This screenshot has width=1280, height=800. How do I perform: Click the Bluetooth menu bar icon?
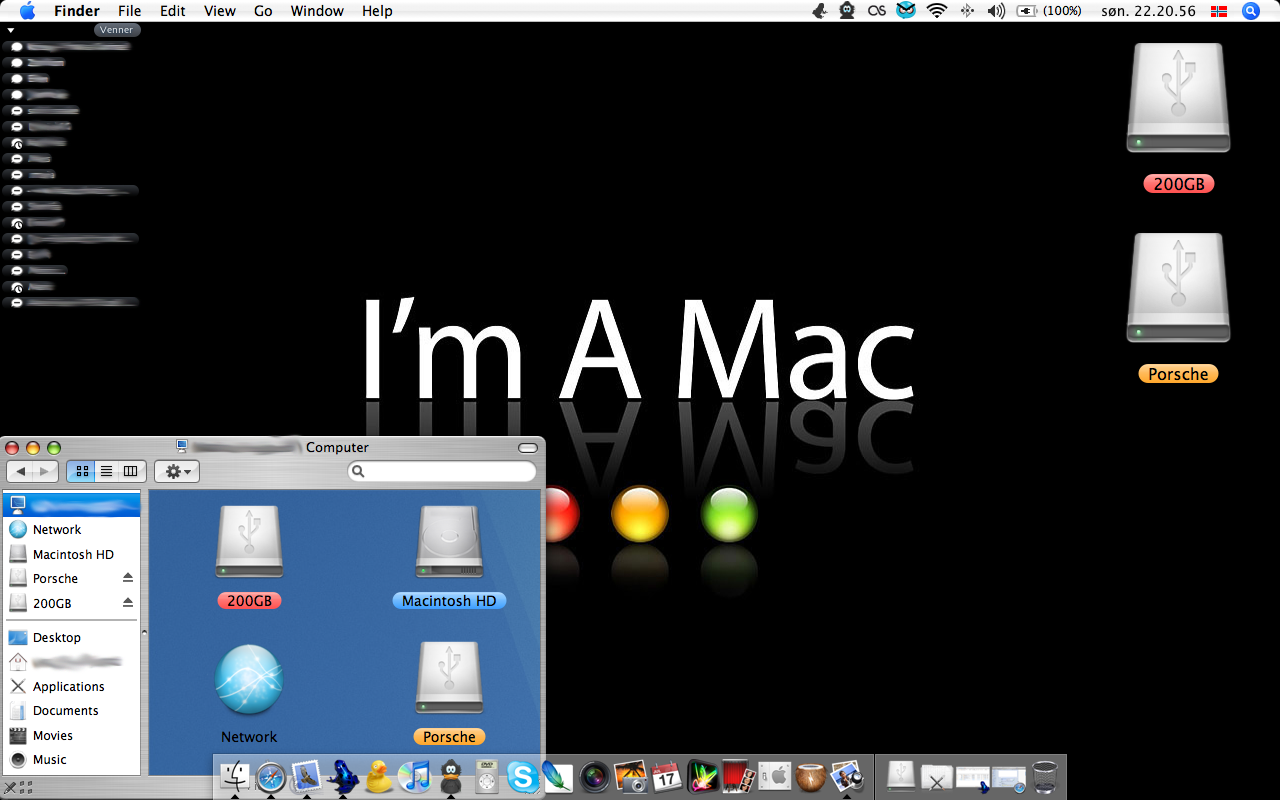pyautogui.click(x=966, y=11)
